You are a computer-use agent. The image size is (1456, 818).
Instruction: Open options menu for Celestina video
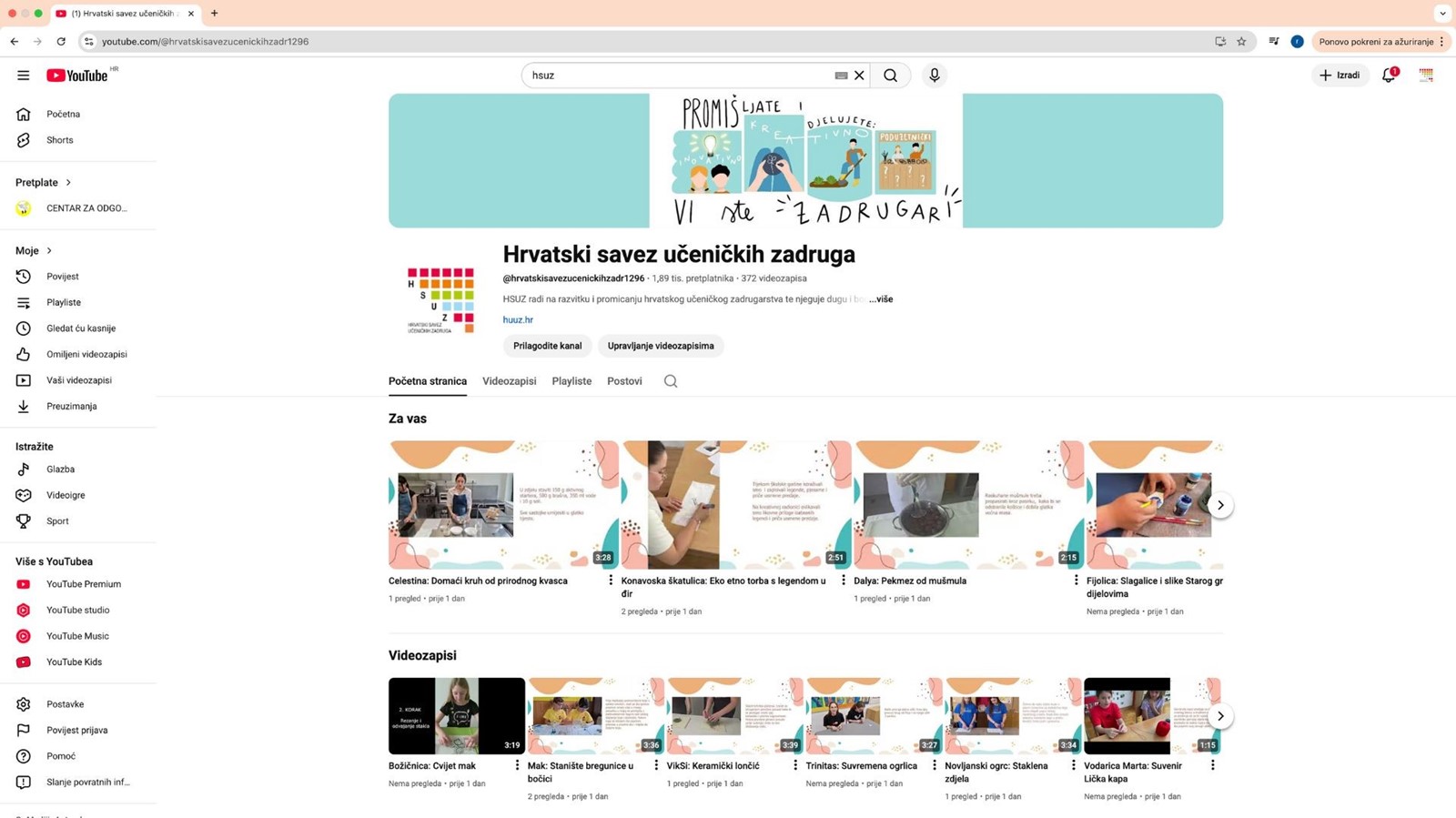(x=611, y=581)
